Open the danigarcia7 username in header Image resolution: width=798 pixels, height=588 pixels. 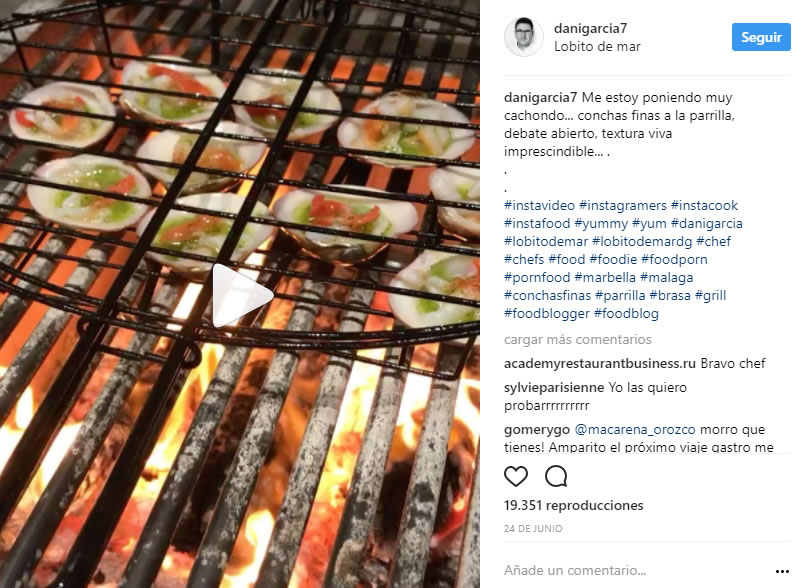pos(590,29)
